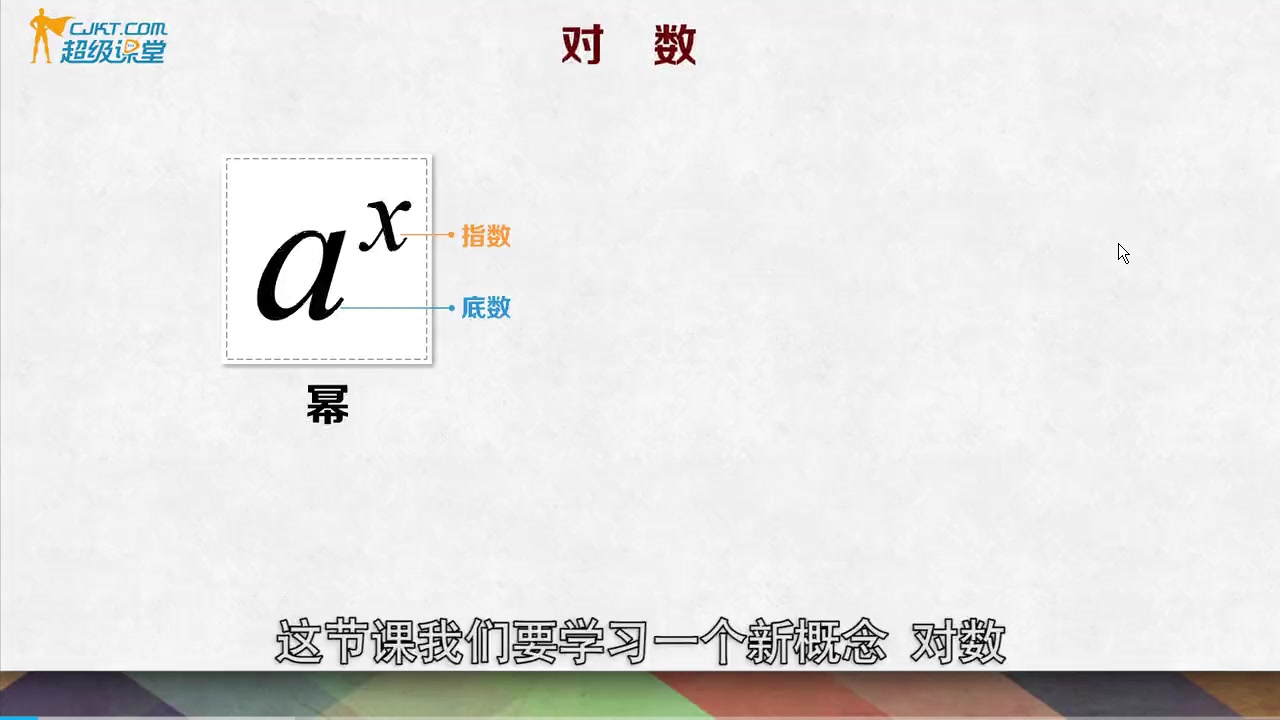The image size is (1280, 720).
Task: Expand the blue connector line to 底数
Action: point(395,309)
